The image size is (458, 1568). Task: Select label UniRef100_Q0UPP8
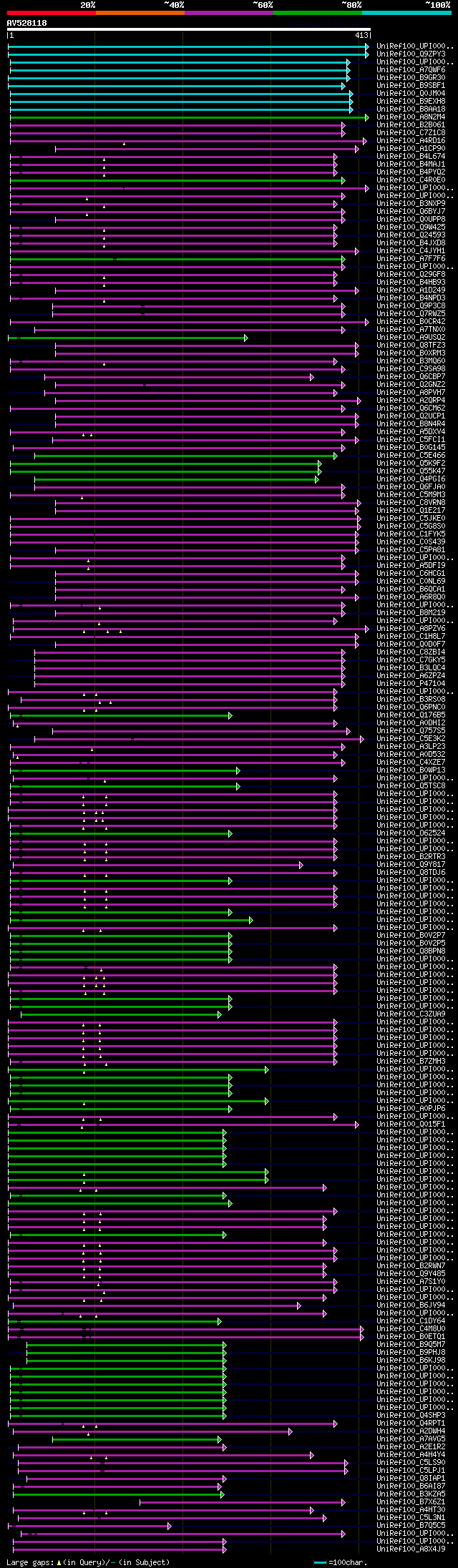tap(411, 219)
